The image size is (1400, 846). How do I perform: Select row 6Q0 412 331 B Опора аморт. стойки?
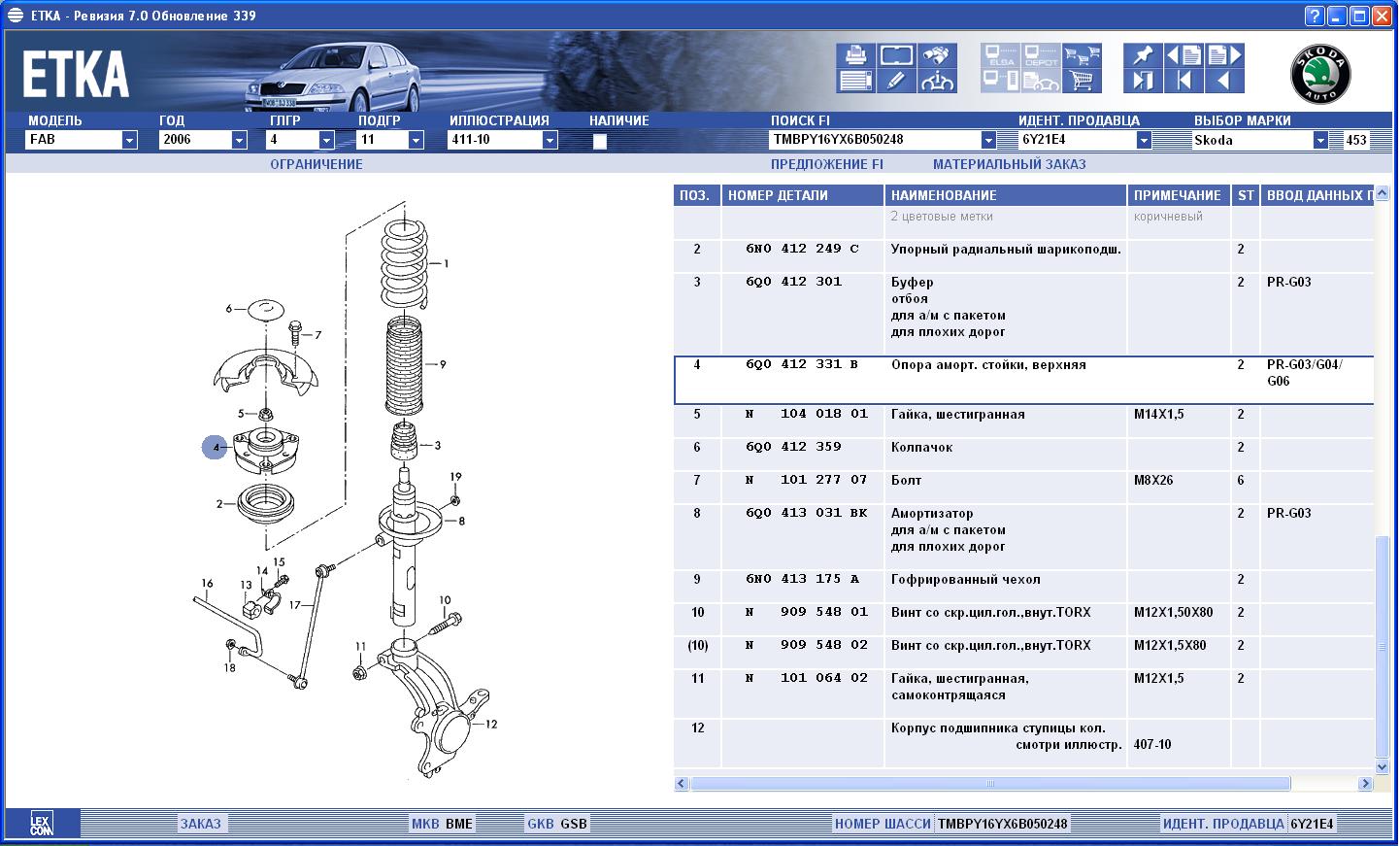coord(1024,380)
